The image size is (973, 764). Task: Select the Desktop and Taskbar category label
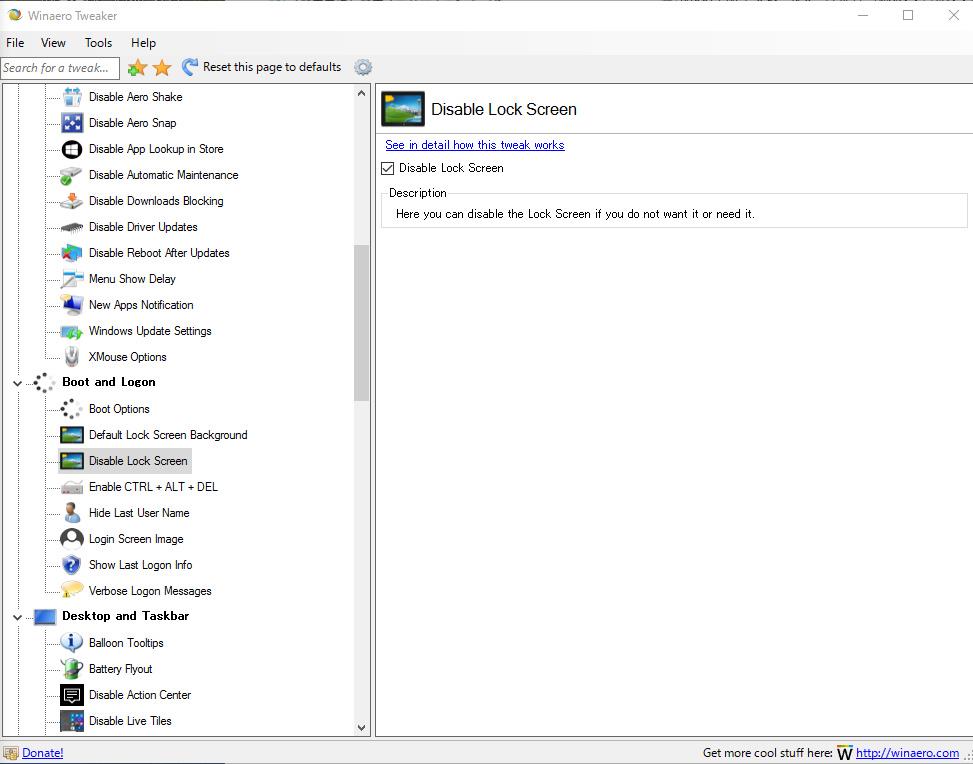tap(125, 616)
